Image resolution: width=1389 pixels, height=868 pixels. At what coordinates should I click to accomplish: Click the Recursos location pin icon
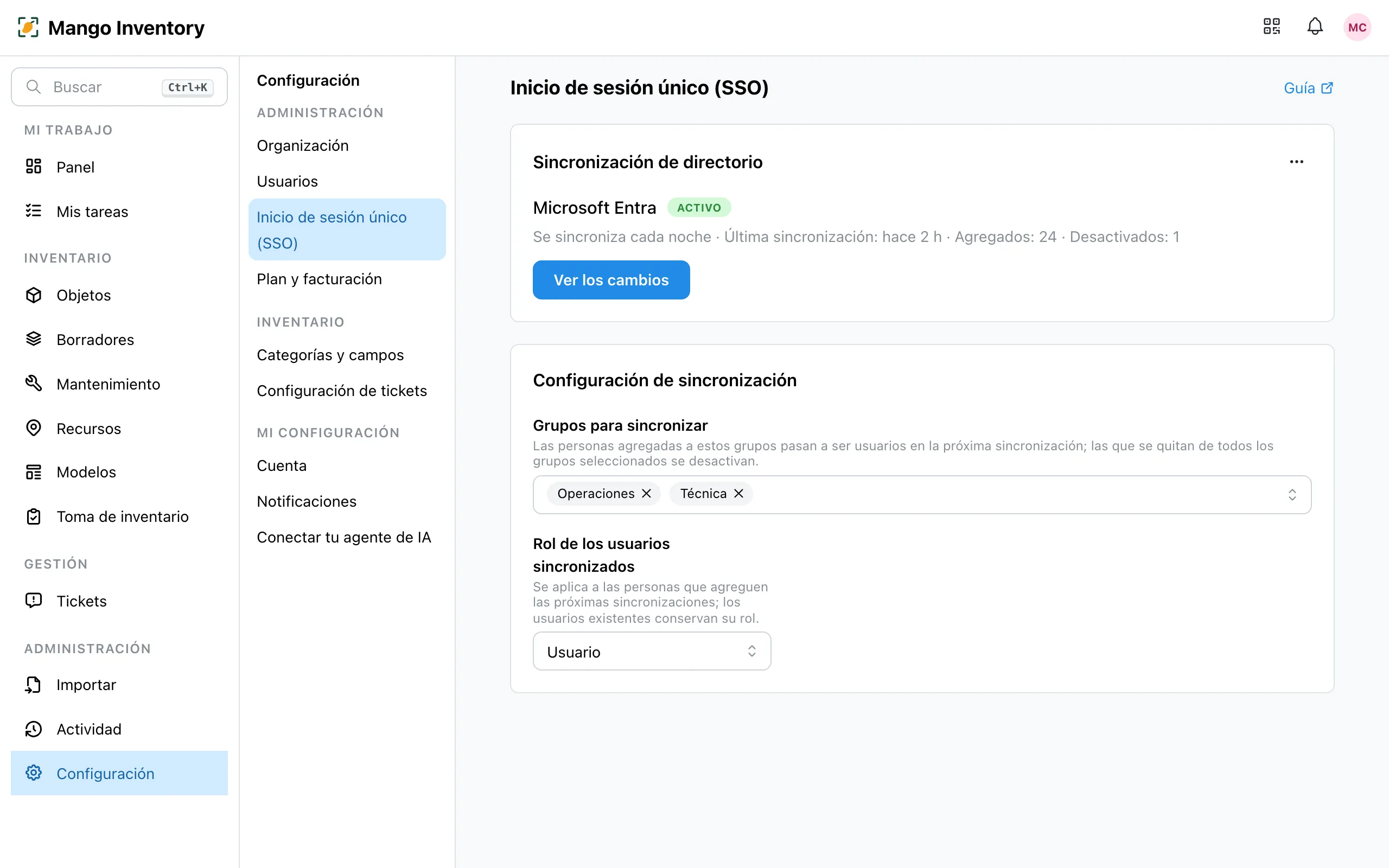click(33, 427)
